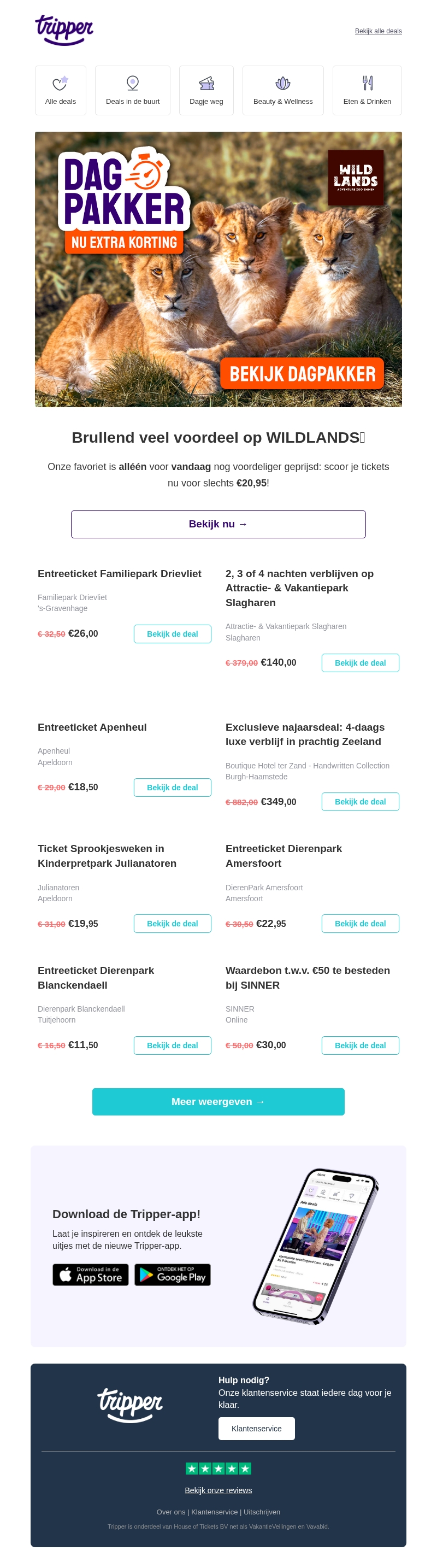
Task: Open the Dagje weg ticket icon
Action: click(206, 84)
